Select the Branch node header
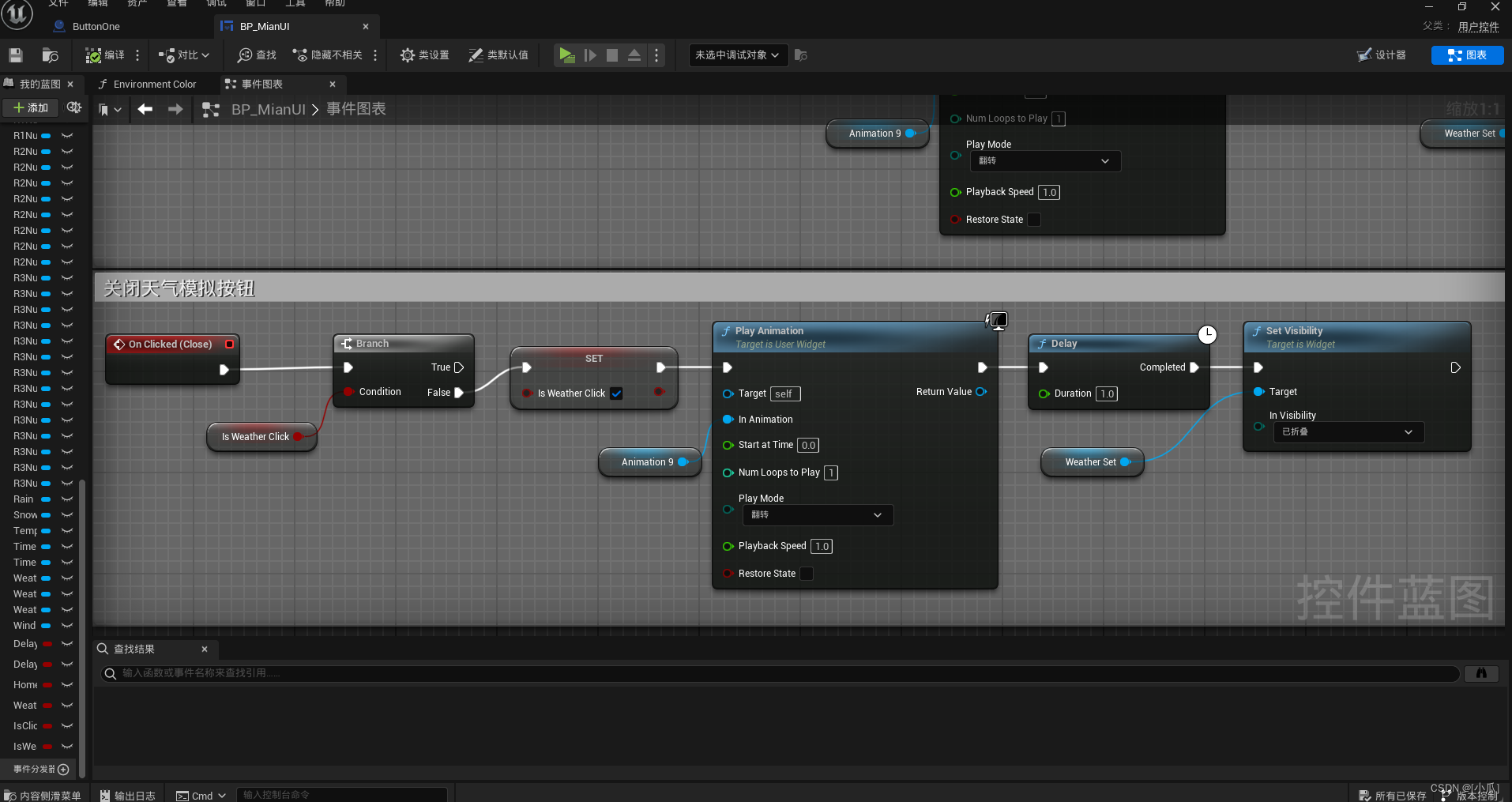Screen dimensions: 1512x802 [x=404, y=344]
